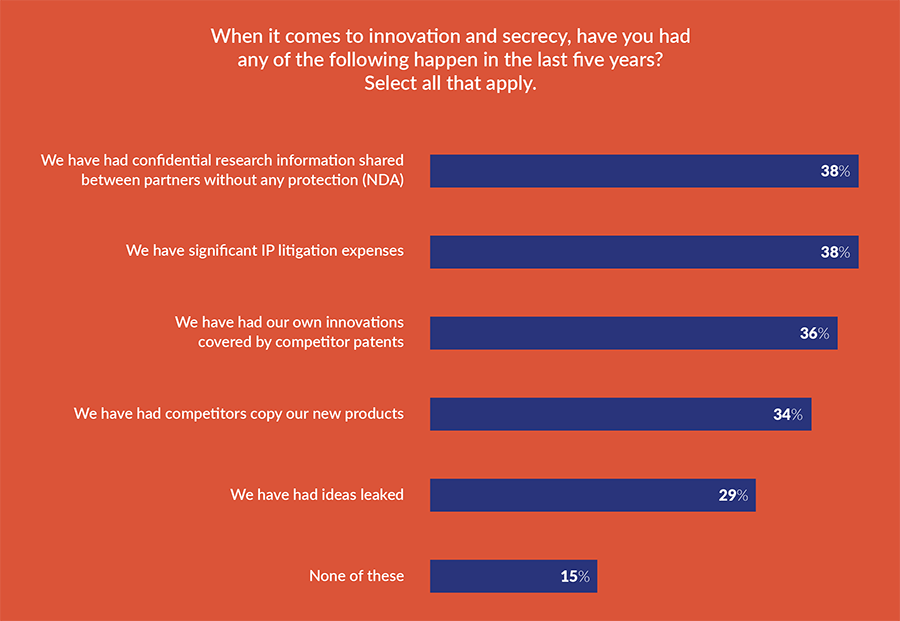Click the 34% value label
Viewport: 900px width, 621px height.
(788, 414)
